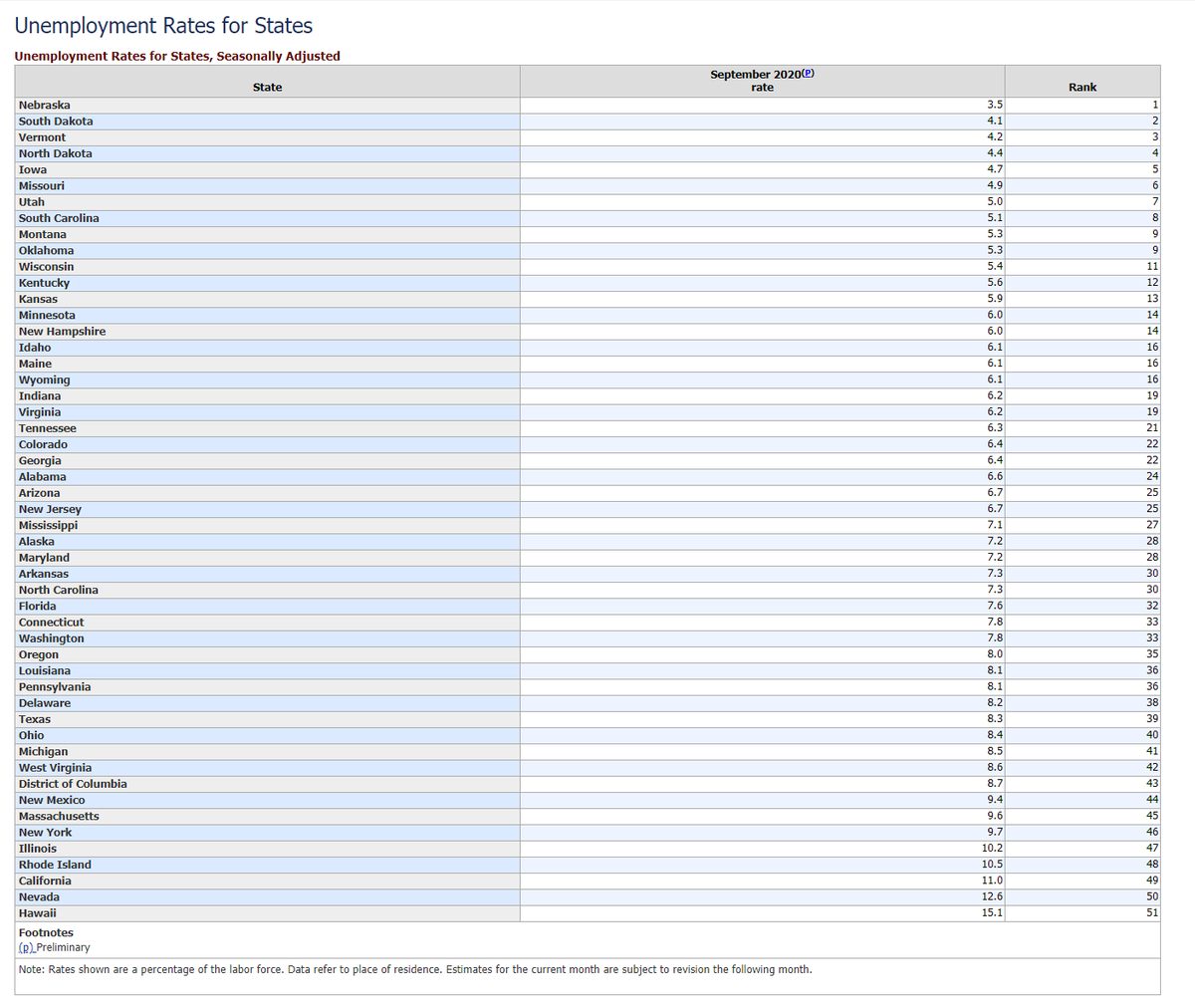Screen dimensions: 1195x1008
Task: Select Indiana in the State column
Action: click(x=40, y=396)
